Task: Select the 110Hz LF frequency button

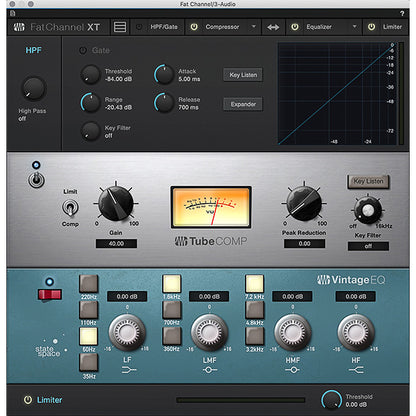Action: (x=89, y=310)
